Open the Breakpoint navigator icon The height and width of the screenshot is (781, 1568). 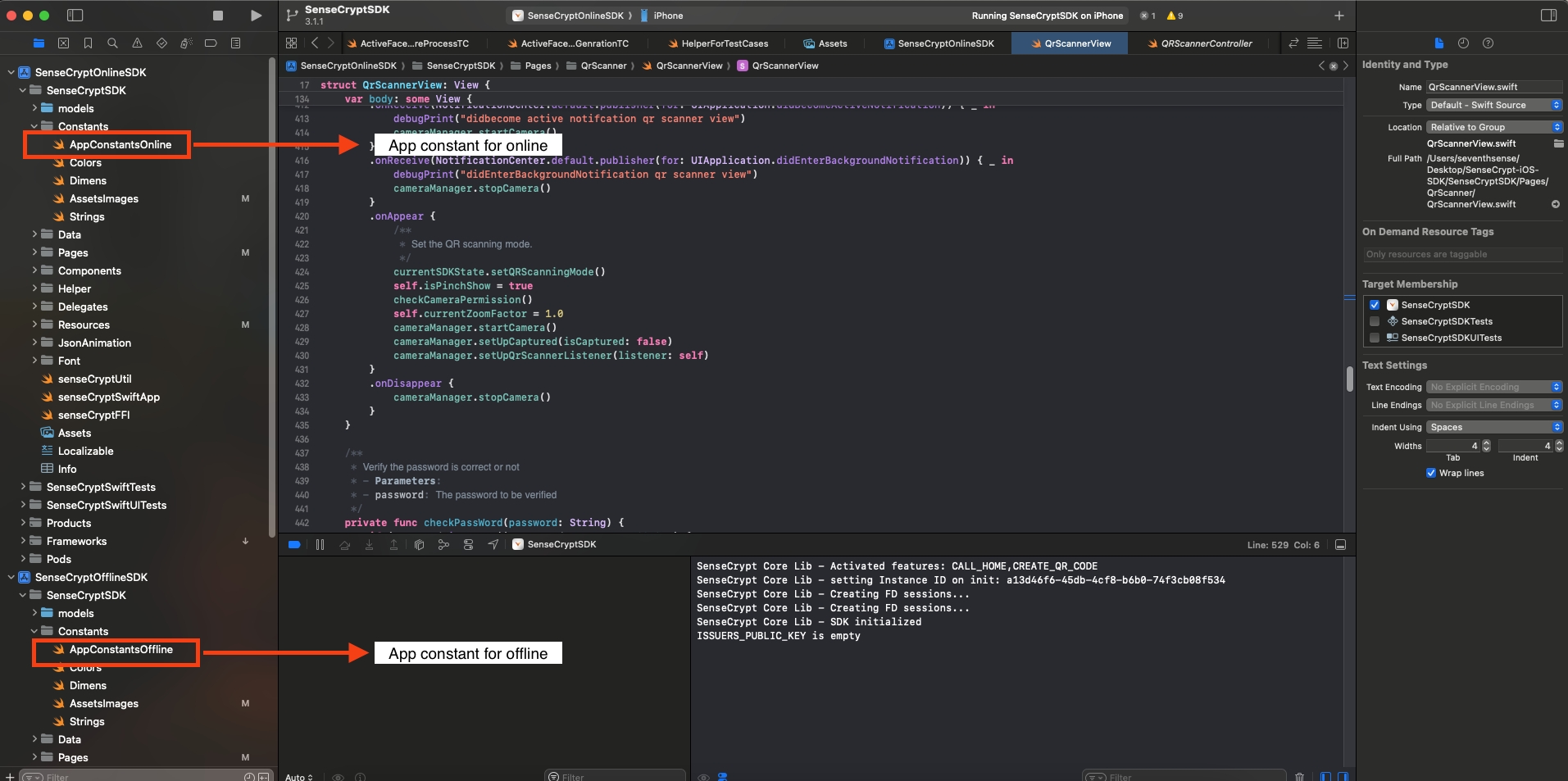click(x=211, y=43)
